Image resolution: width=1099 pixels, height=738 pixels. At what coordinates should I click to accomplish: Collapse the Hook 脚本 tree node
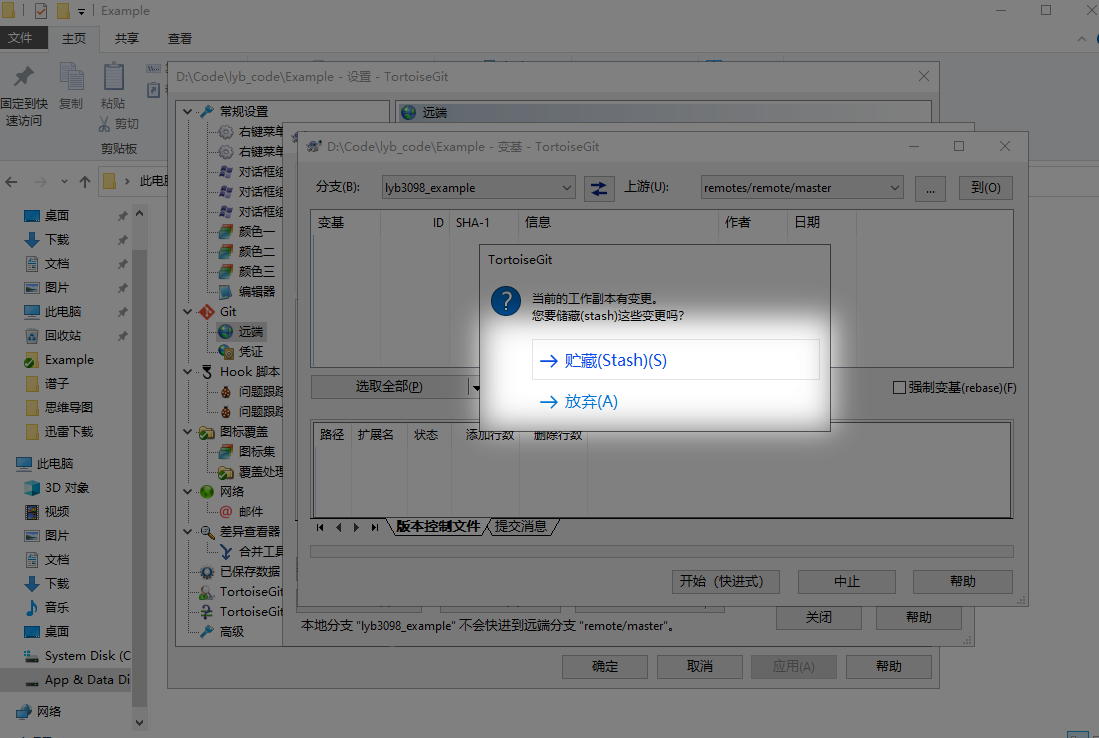tap(188, 371)
